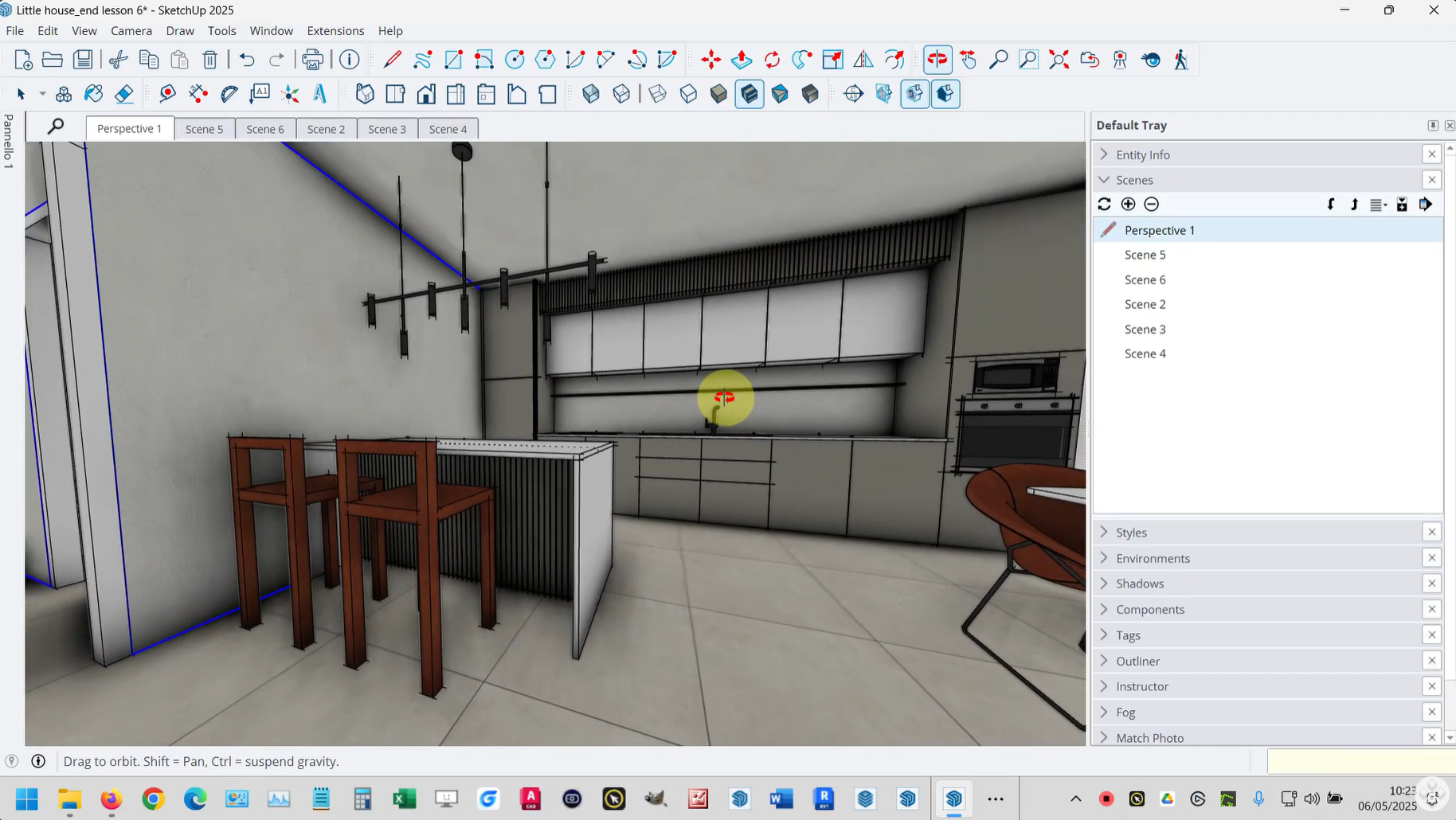The image size is (1456, 820).
Task: Click the Zoom Extents icon
Action: 1059,60
